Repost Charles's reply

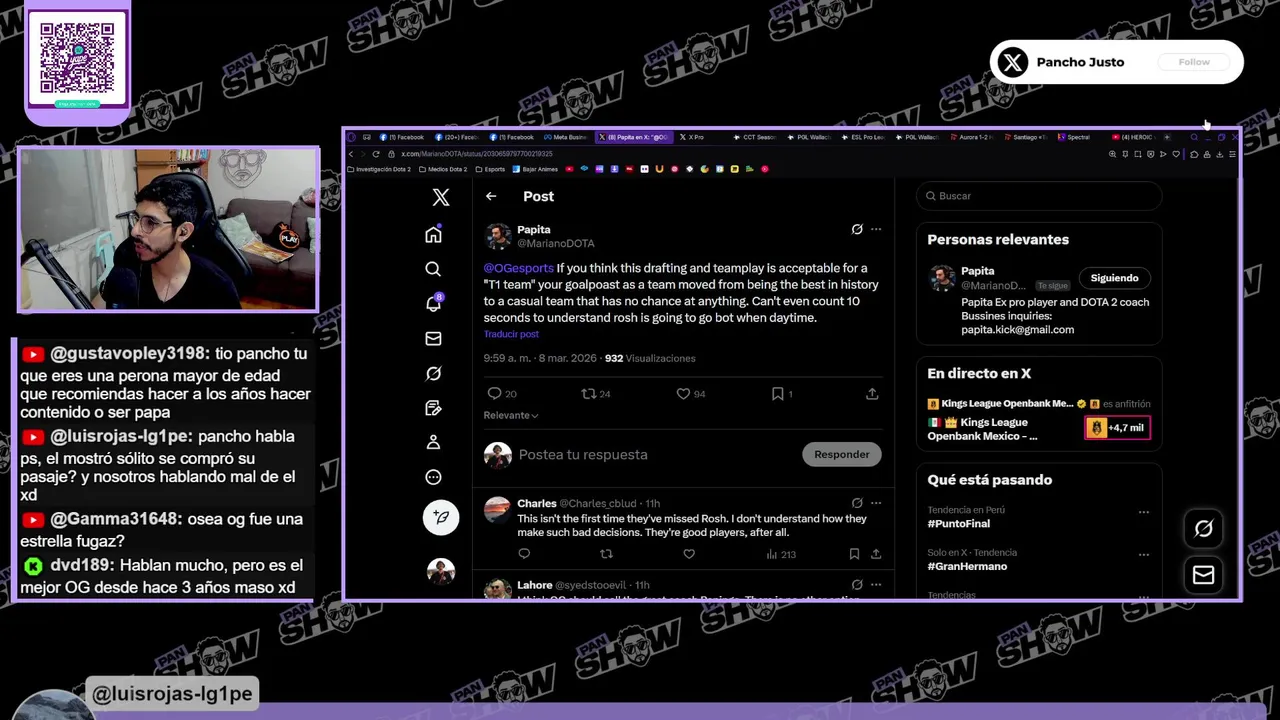tap(605, 554)
